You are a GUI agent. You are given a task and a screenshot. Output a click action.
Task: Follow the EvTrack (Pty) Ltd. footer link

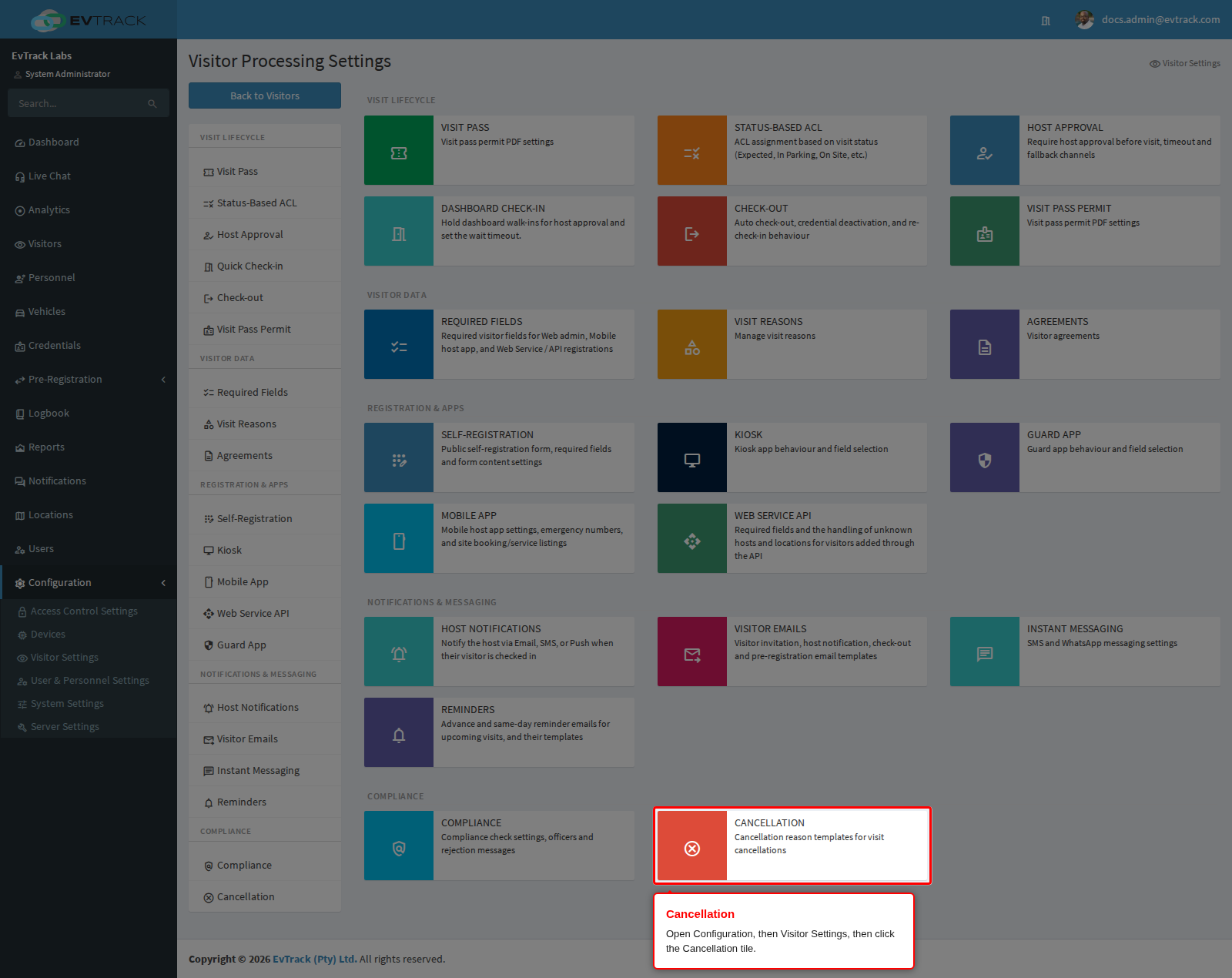click(x=314, y=960)
